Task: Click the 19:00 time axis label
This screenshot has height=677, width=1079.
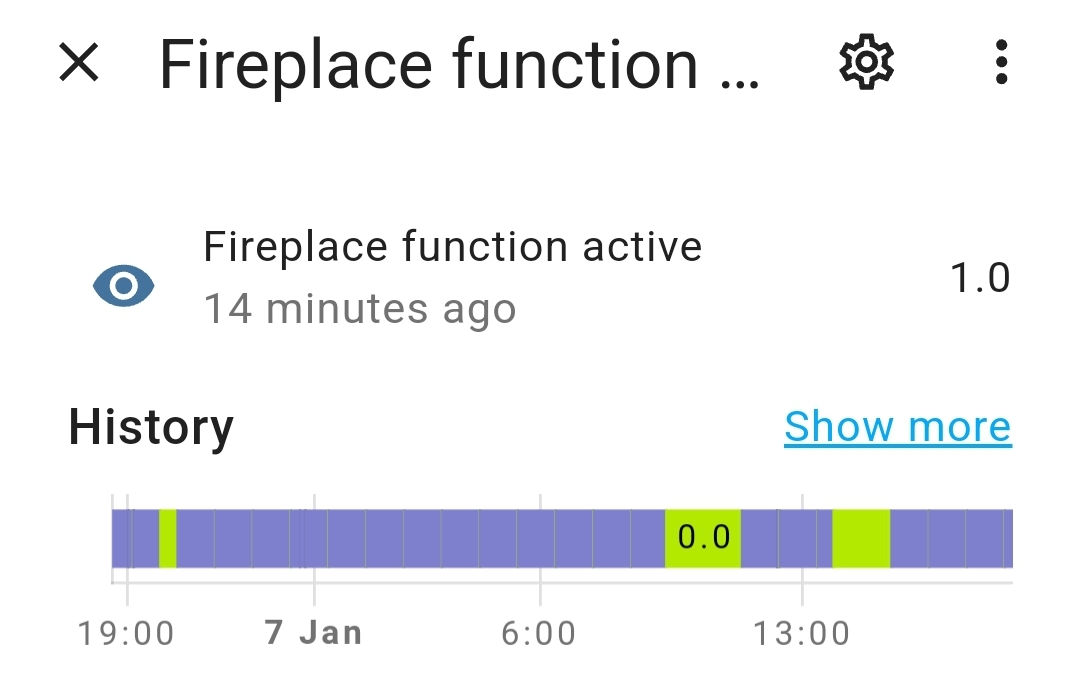Action: click(x=126, y=633)
